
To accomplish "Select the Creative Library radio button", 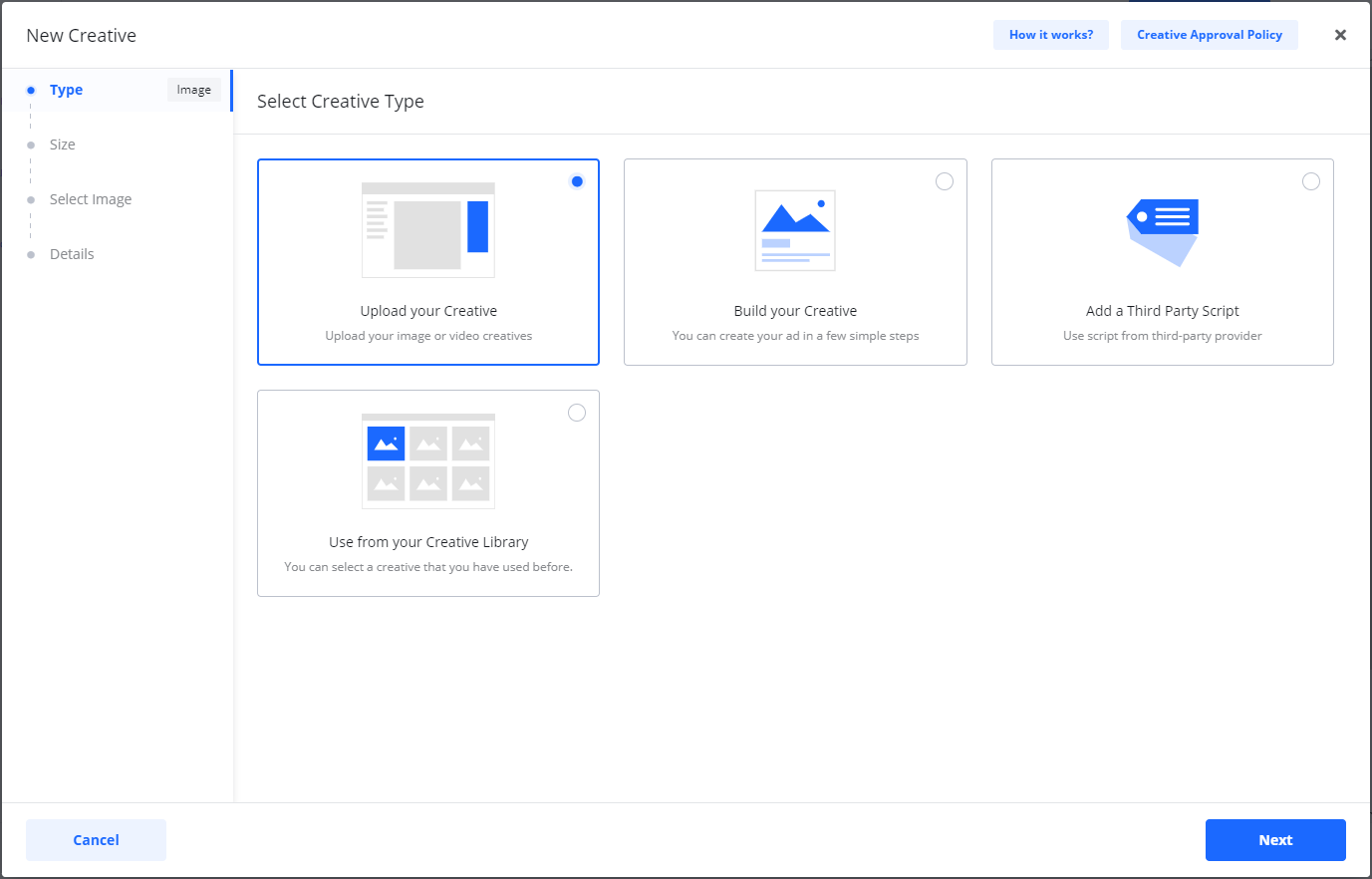I will (x=577, y=413).
